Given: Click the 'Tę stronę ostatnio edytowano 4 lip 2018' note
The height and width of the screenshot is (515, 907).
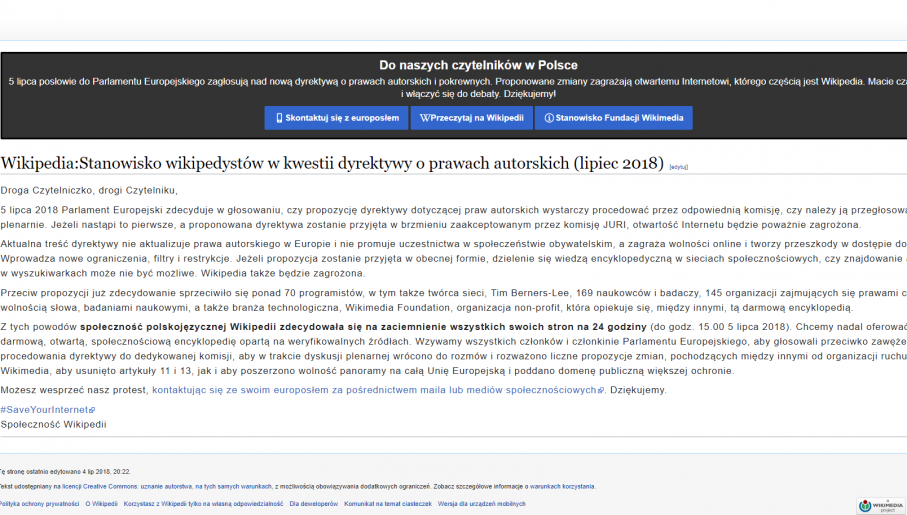Looking at the screenshot, I should 65,472.
